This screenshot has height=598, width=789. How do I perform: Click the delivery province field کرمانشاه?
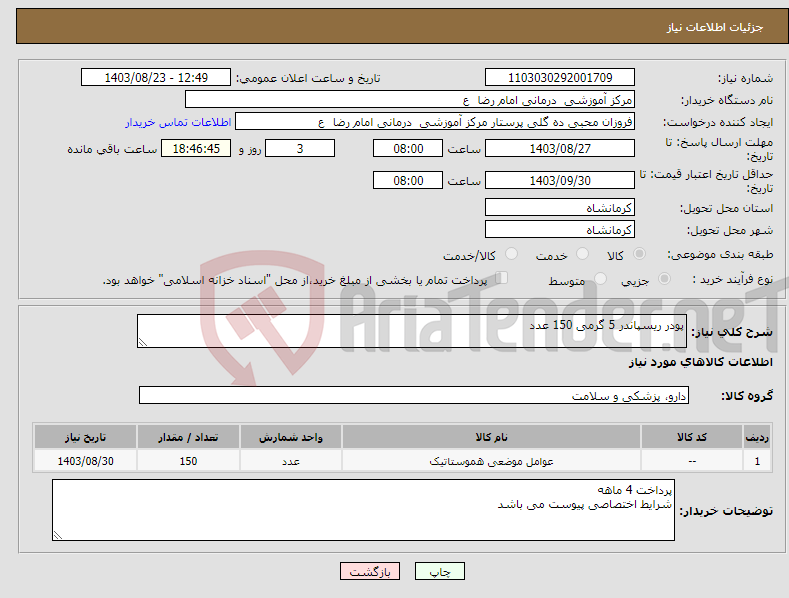(560, 207)
